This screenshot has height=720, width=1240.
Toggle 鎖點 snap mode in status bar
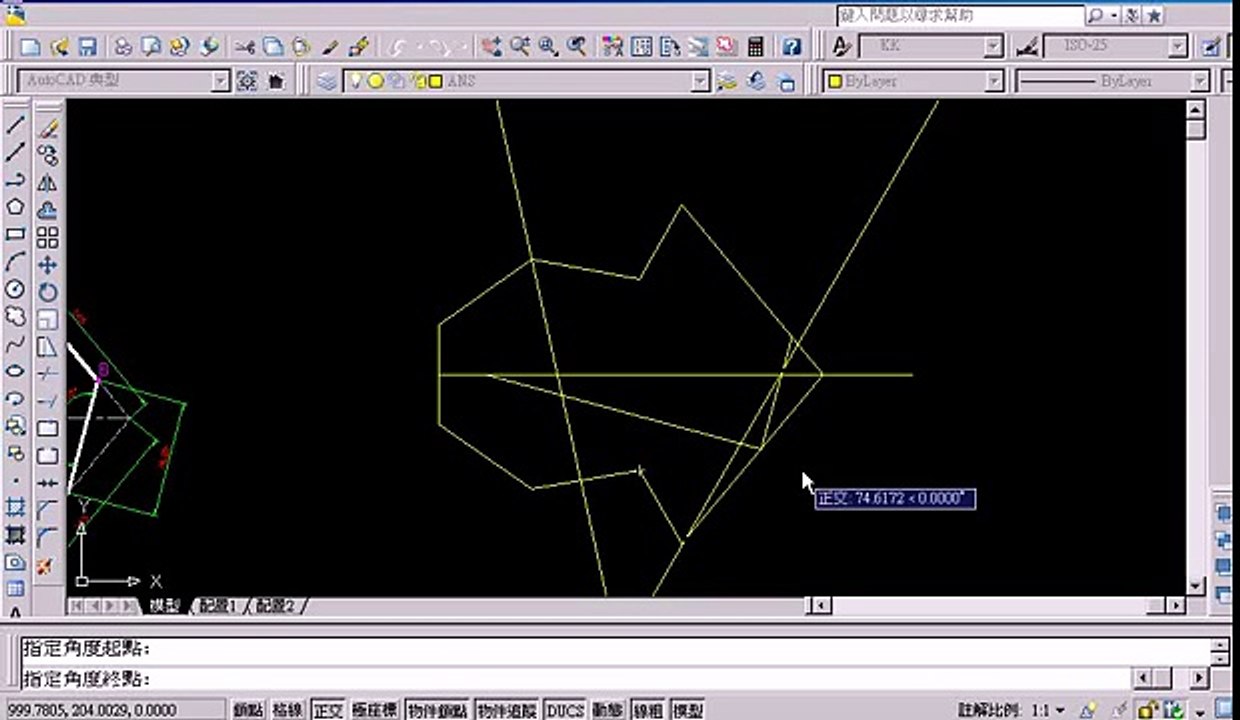click(249, 710)
